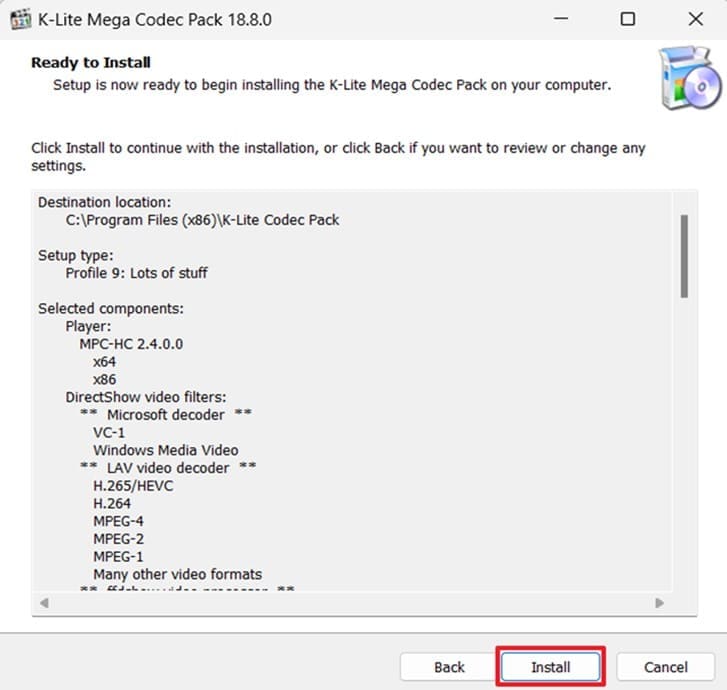
Task: Select 'Profile 9: Lots of stuff' text
Action: point(136,273)
